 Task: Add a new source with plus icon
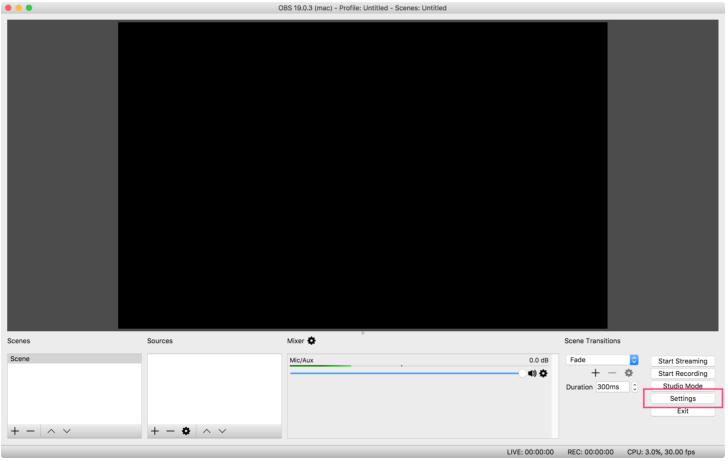(x=155, y=431)
